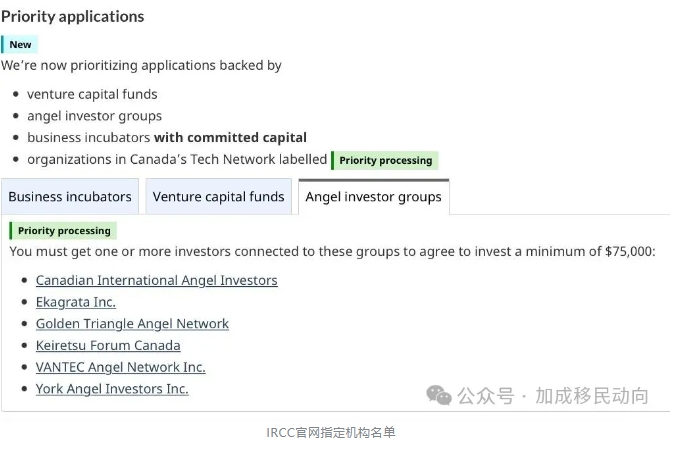Click the Priority processing badge inside tab panel
Viewport: 675px width, 451px height.
coord(63,231)
